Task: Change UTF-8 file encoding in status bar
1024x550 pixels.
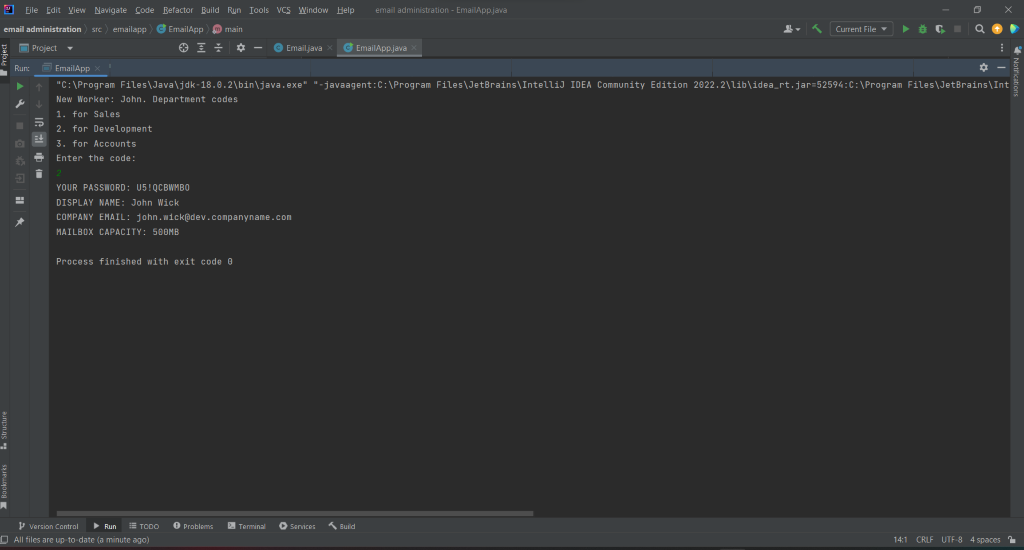Action: (x=952, y=540)
